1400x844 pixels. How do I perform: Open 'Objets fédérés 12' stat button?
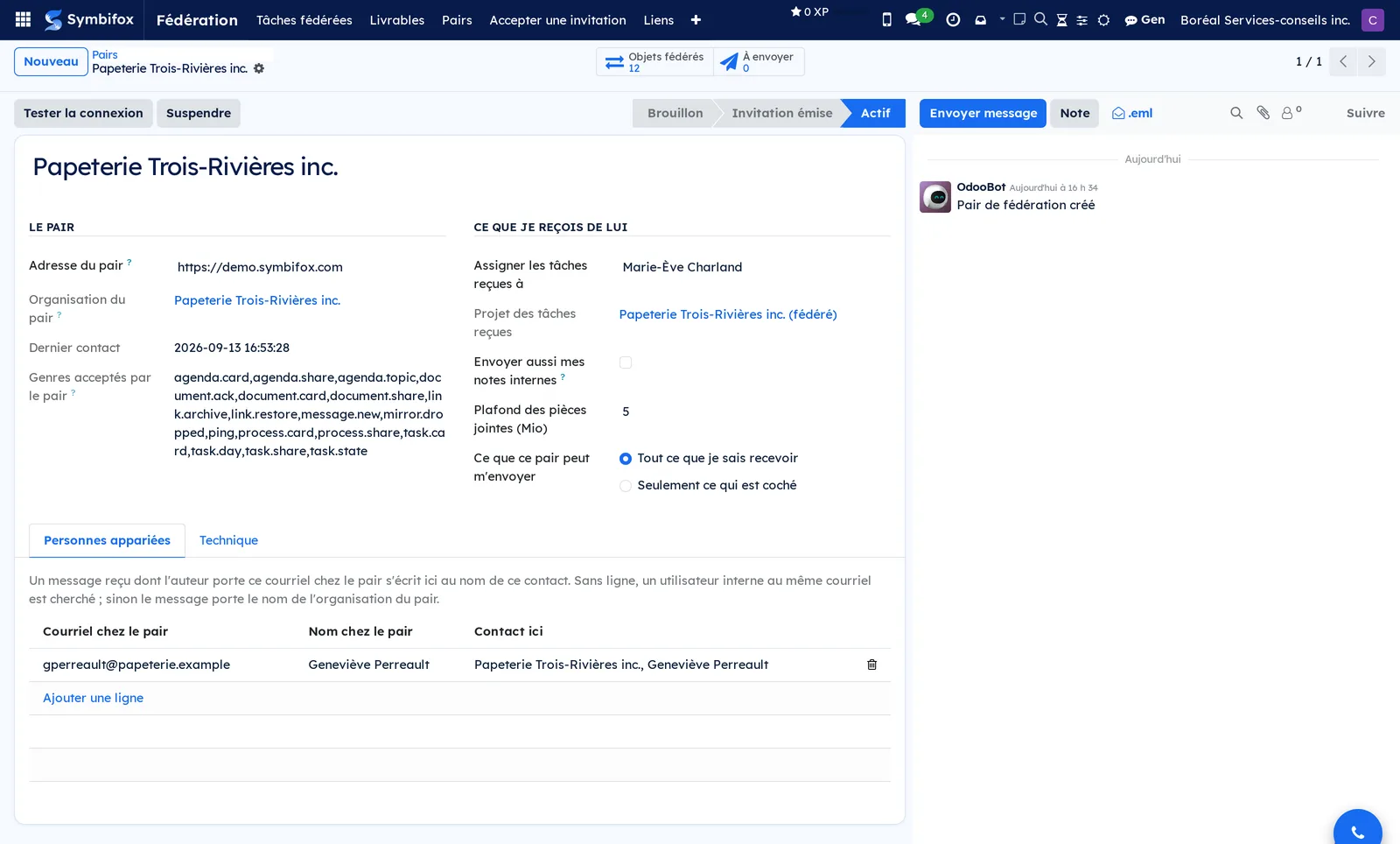click(x=655, y=61)
